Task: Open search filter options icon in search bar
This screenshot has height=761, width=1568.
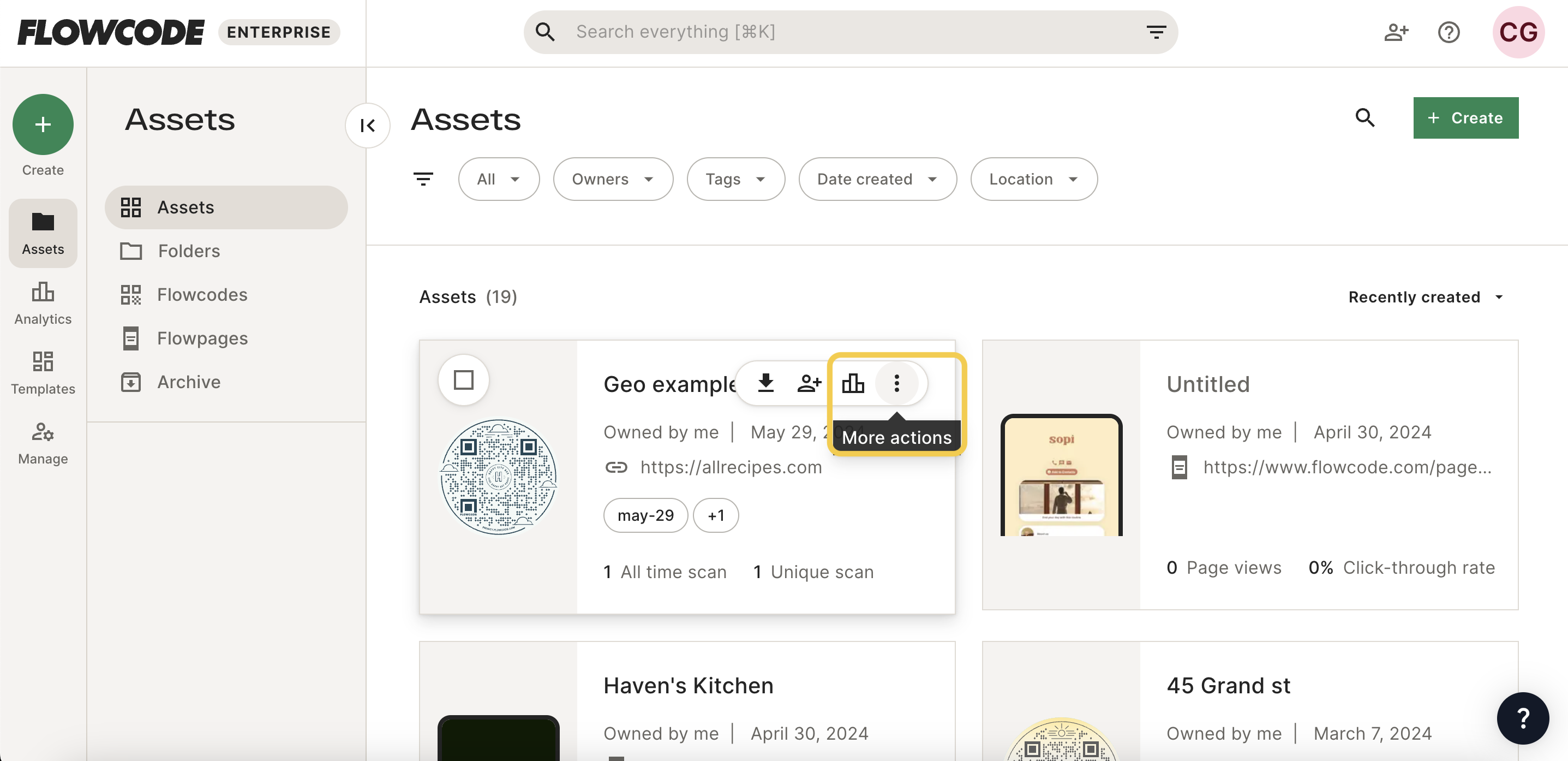Action: coord(1156,32)
